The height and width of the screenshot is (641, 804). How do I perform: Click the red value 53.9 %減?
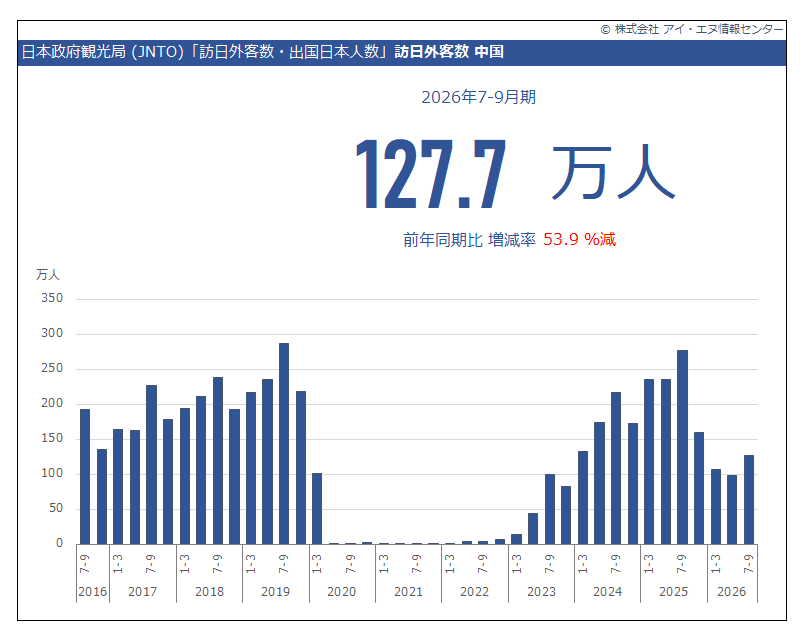click(579, 239)
